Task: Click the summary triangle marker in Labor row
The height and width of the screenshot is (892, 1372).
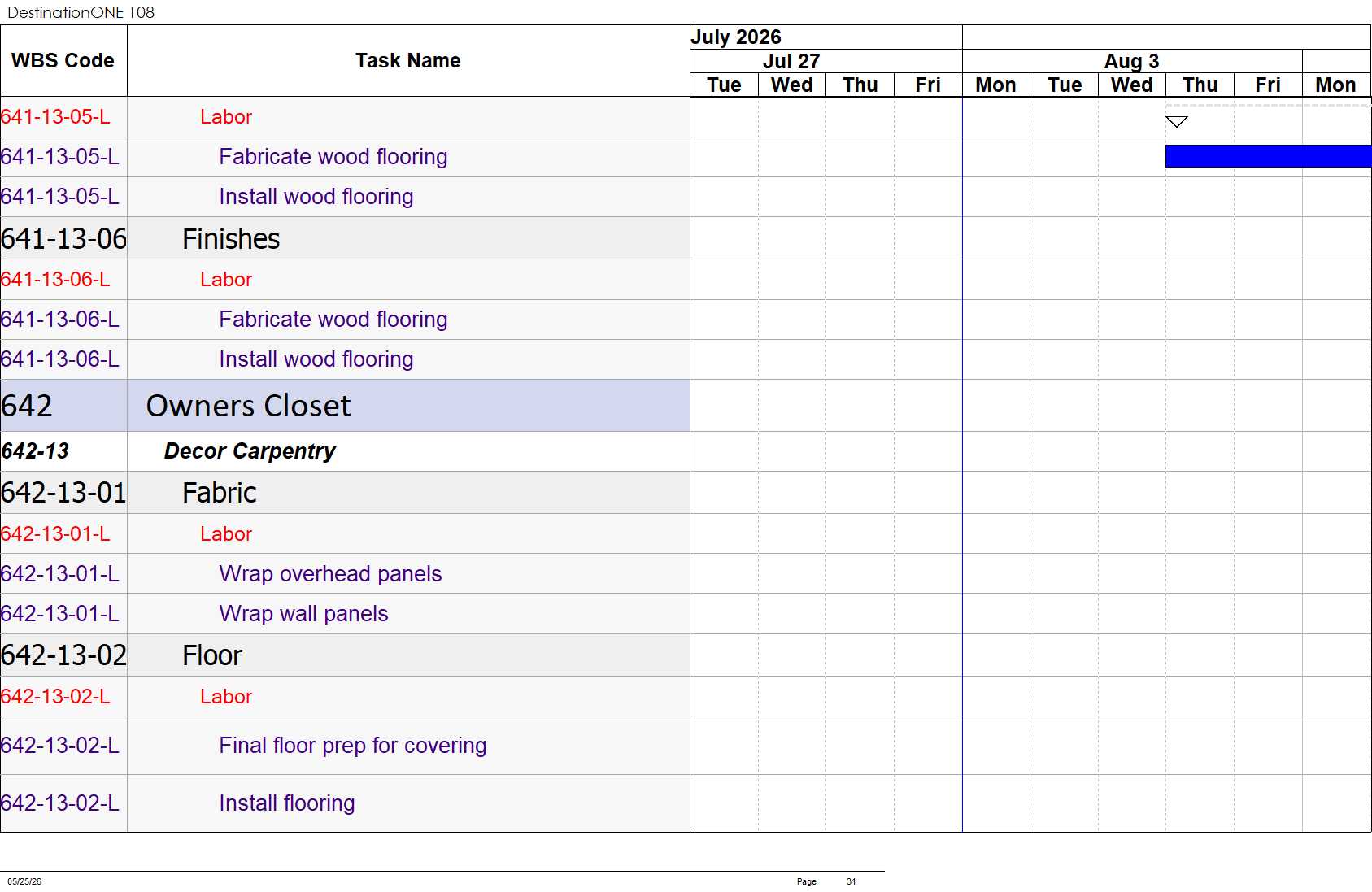Action: point(1176,122)
